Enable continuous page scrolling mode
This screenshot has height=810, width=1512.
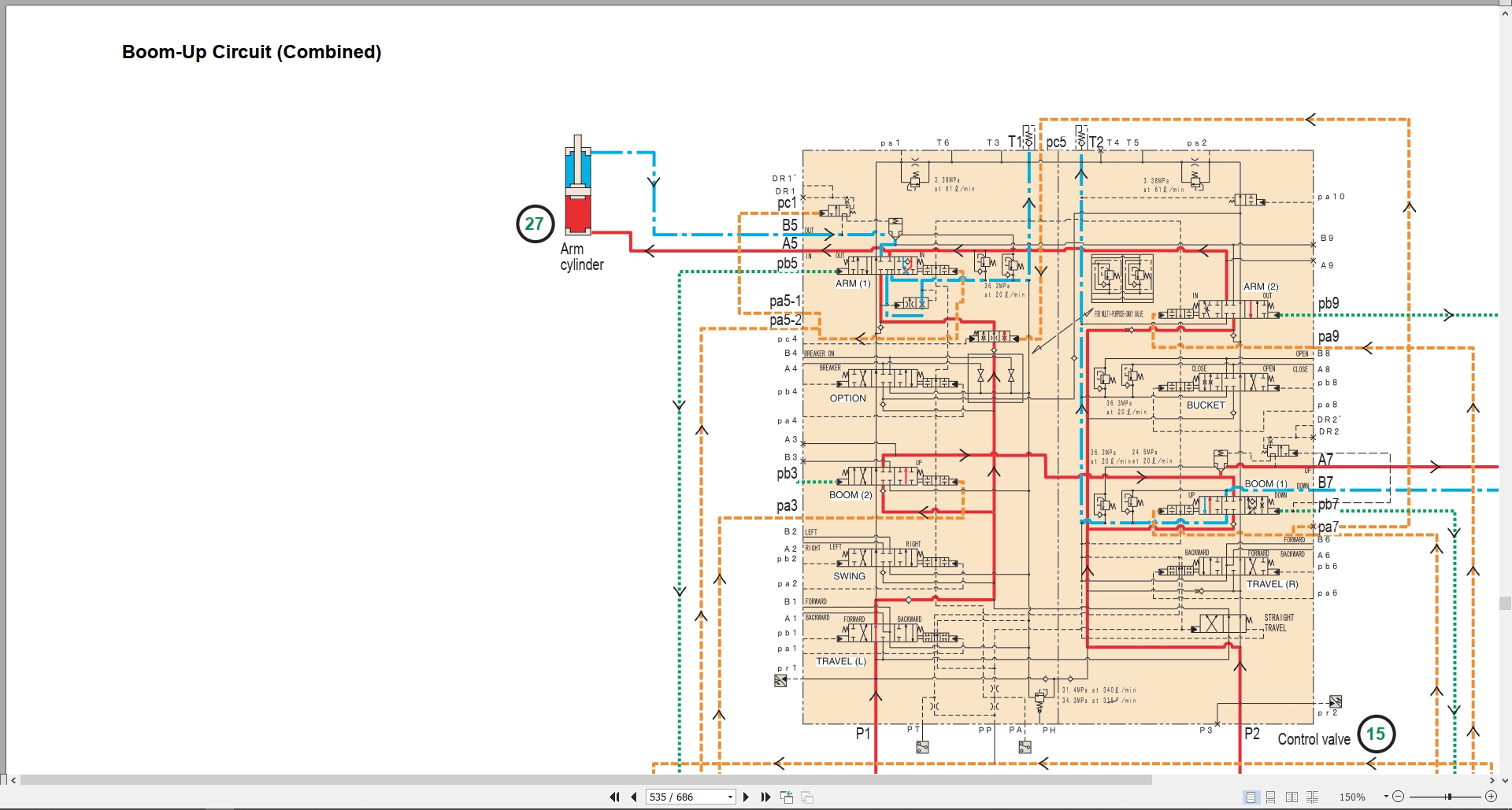(x=1271, y=797)
